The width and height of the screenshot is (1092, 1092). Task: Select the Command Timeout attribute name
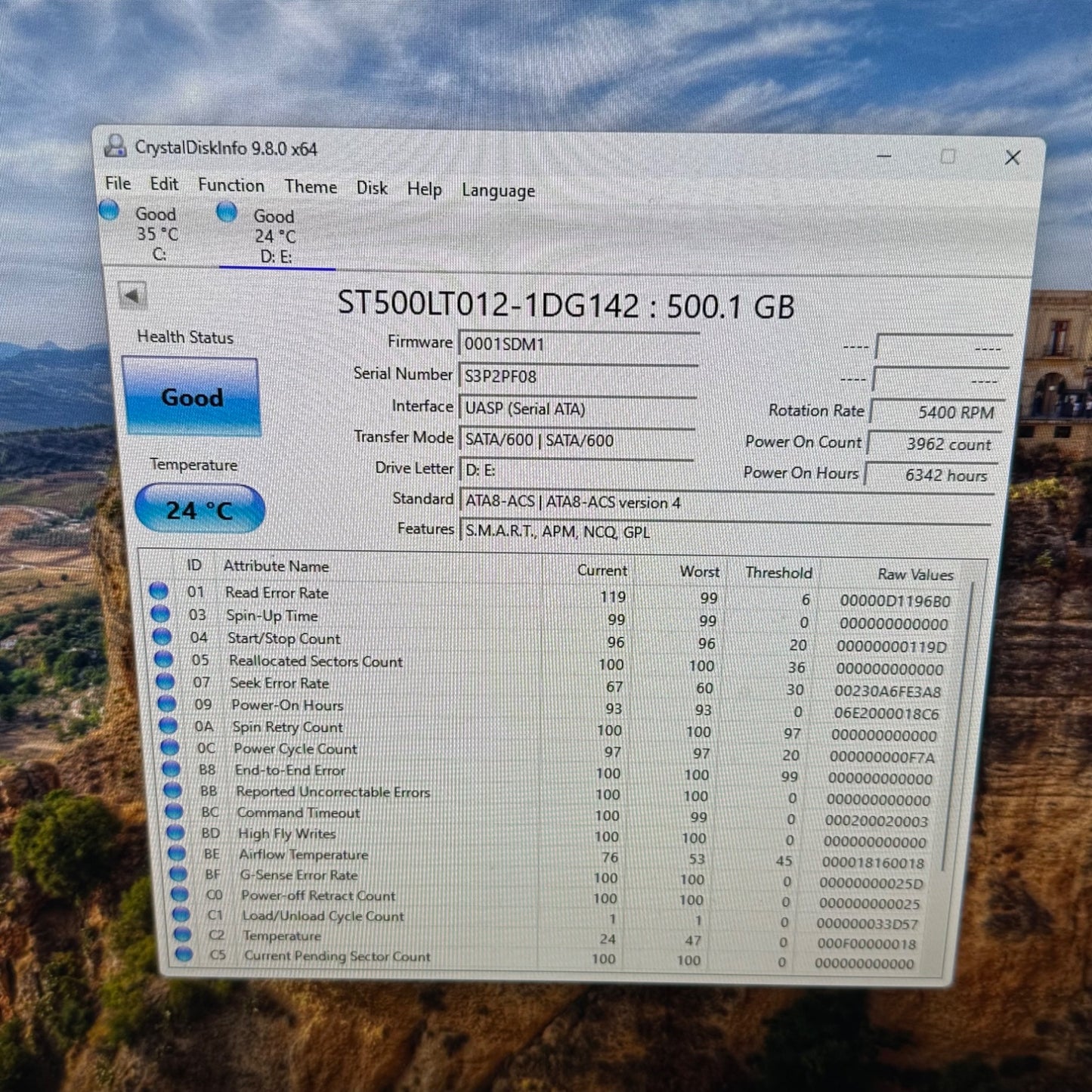(299, 813)
